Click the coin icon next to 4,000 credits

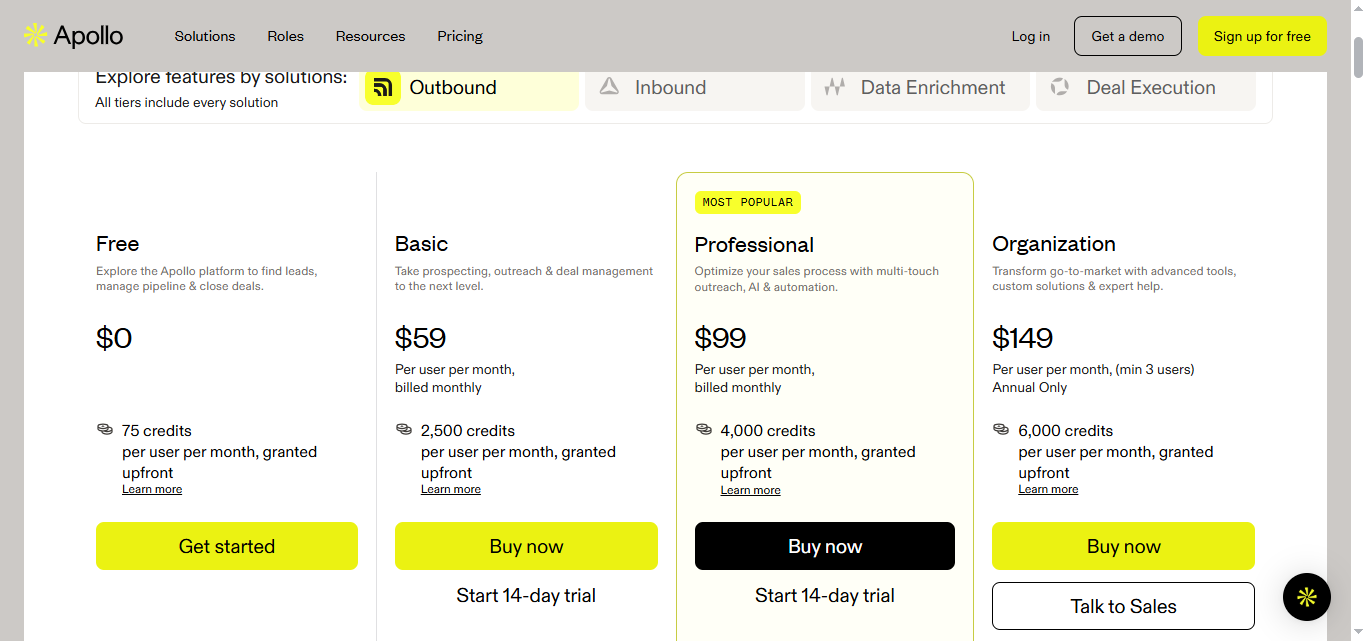(703, 429)
